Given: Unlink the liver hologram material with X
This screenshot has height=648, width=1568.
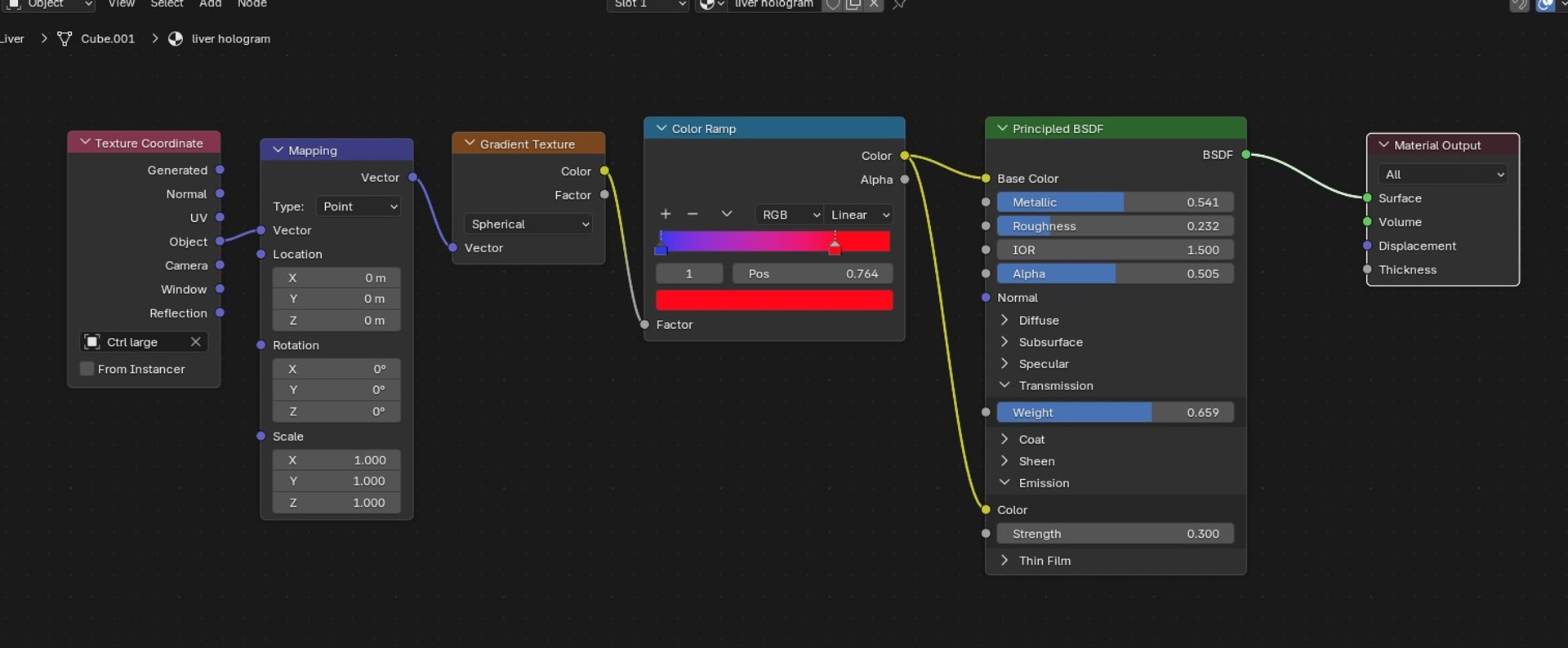Looking at the screenshot, I should 874,4.
